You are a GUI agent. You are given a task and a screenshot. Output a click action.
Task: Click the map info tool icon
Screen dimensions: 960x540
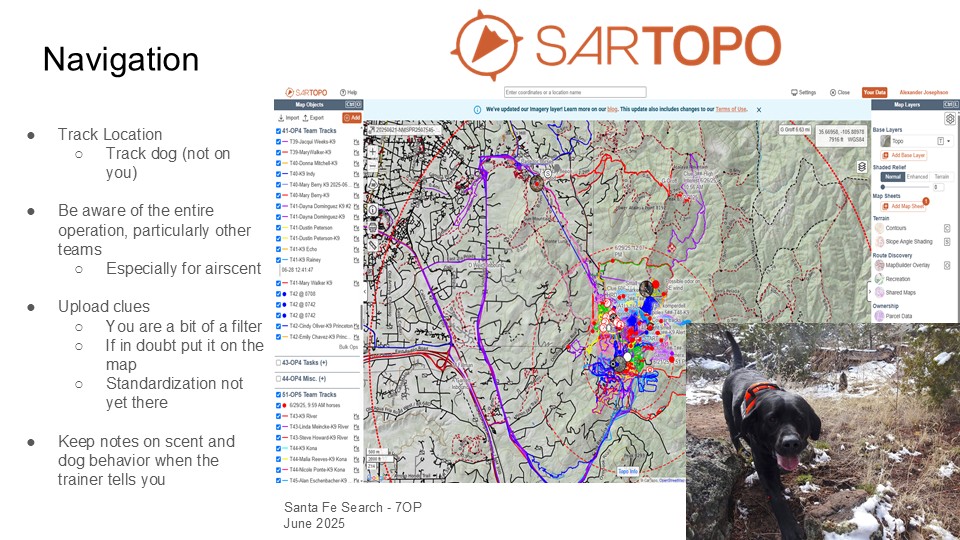coord(372,209)
